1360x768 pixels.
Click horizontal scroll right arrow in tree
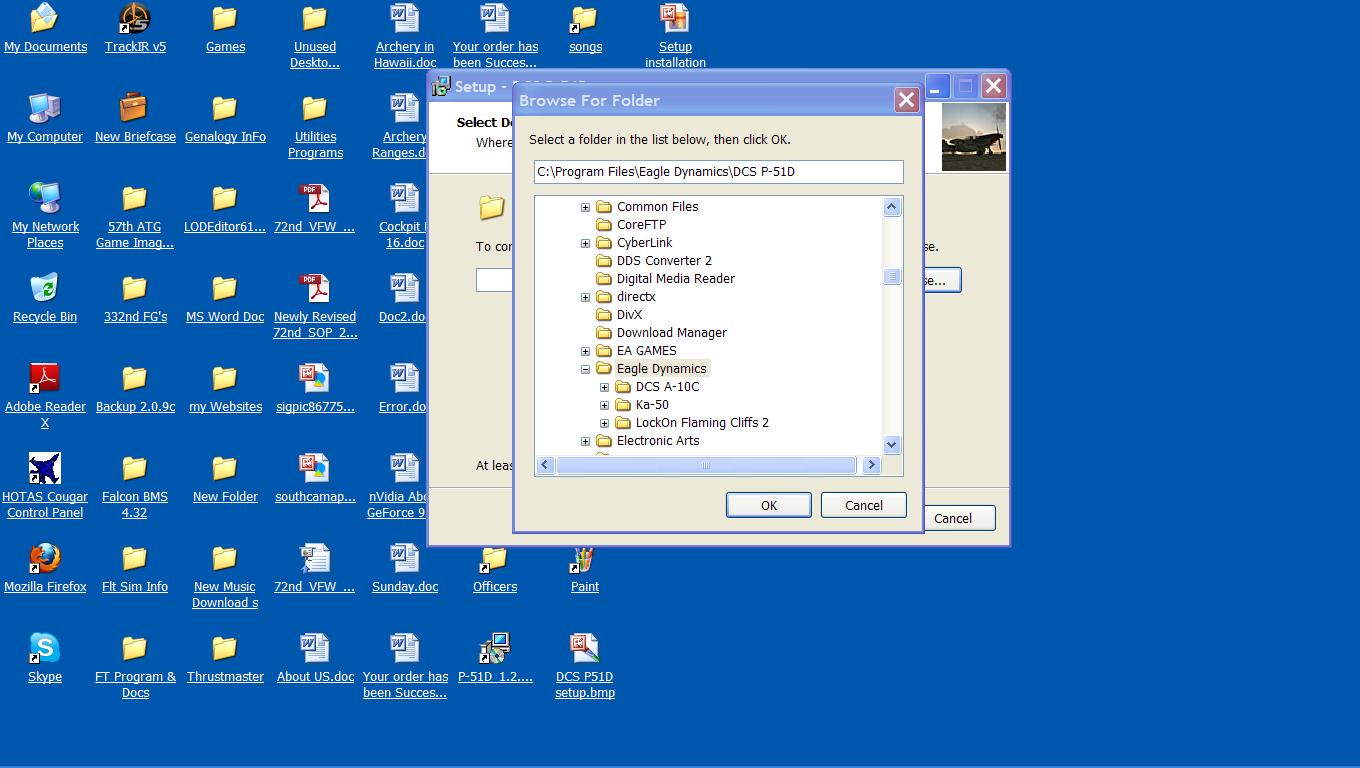click(x=871, y=465)
